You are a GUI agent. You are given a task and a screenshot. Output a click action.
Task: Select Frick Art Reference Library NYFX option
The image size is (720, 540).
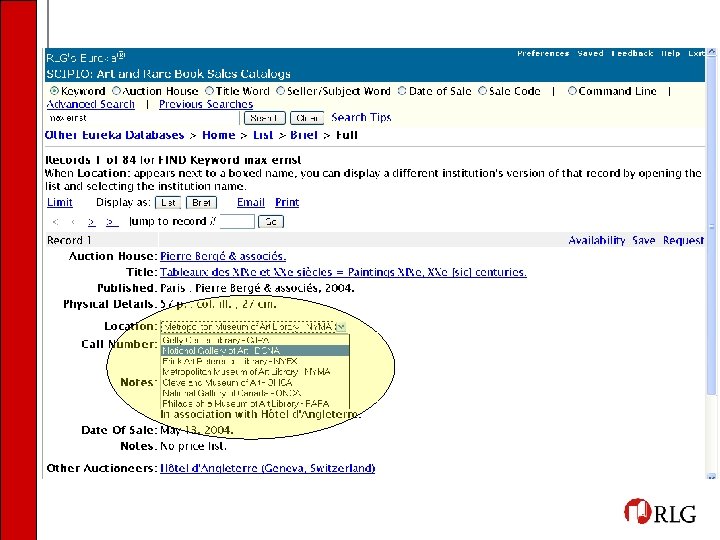pyautogui.click(x=255, y=361)
